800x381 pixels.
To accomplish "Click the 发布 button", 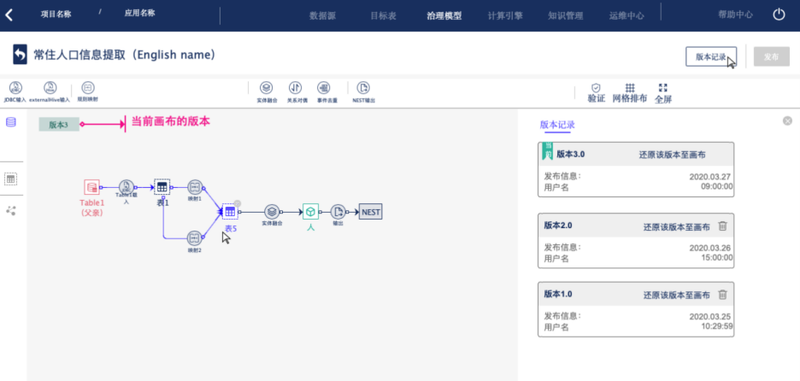I will click(x=771, y=57).
